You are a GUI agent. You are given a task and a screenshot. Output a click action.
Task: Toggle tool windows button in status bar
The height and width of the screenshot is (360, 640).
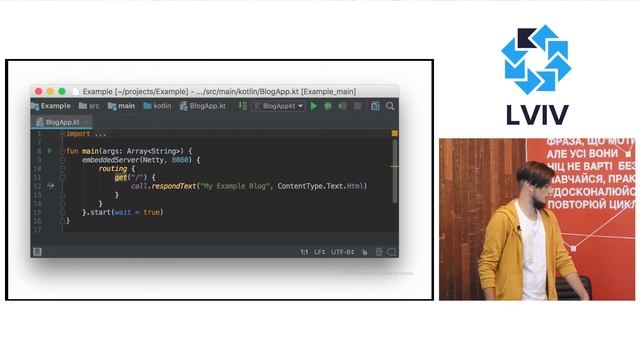(x=38, y=252)
